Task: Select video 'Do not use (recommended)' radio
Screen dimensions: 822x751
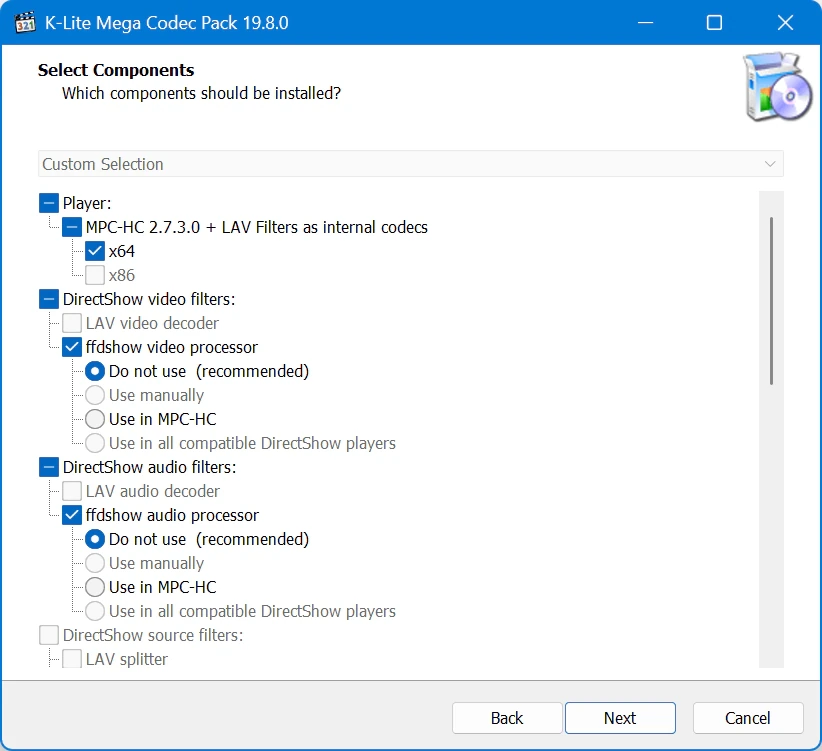Action: 95,371
